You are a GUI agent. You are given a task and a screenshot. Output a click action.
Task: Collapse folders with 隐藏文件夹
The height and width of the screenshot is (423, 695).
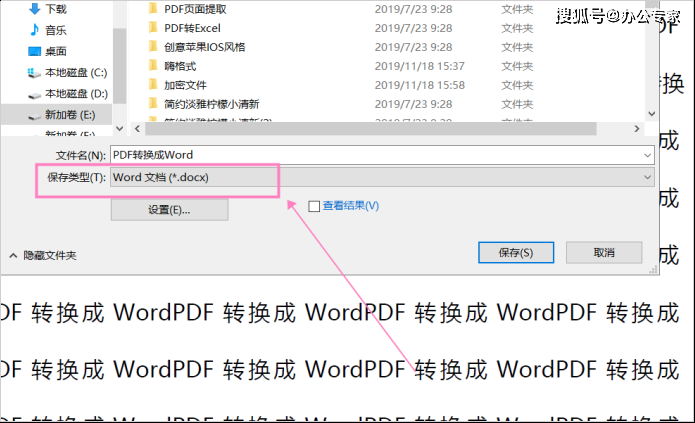click(x=43, y=256)
